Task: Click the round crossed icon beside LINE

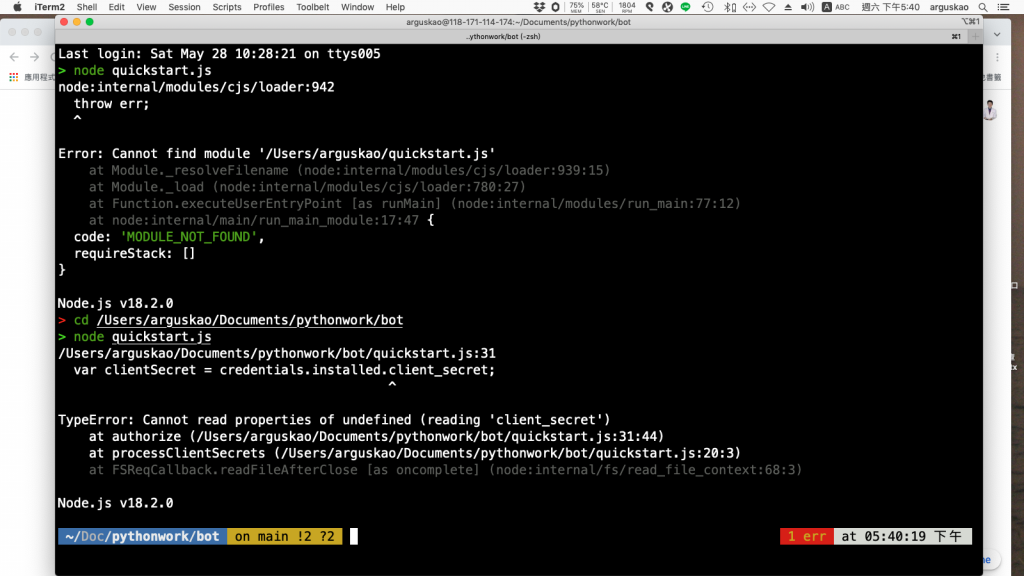Action: coord(667,7)
